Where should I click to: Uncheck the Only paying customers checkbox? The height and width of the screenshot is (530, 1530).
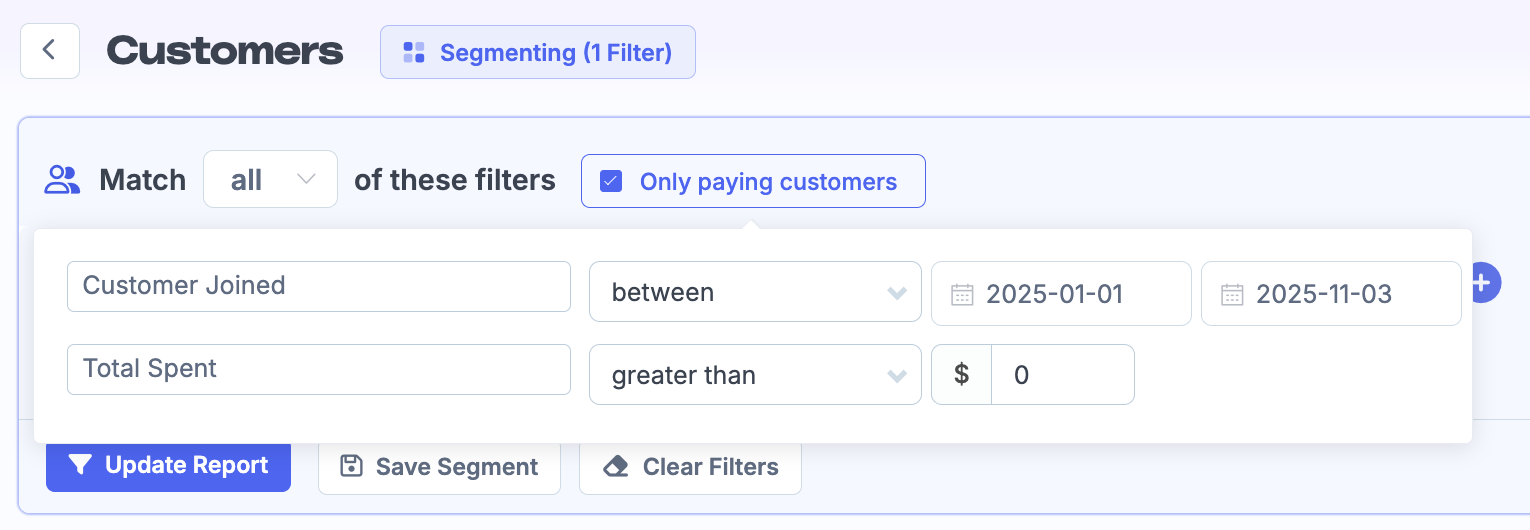click(611, 181)
